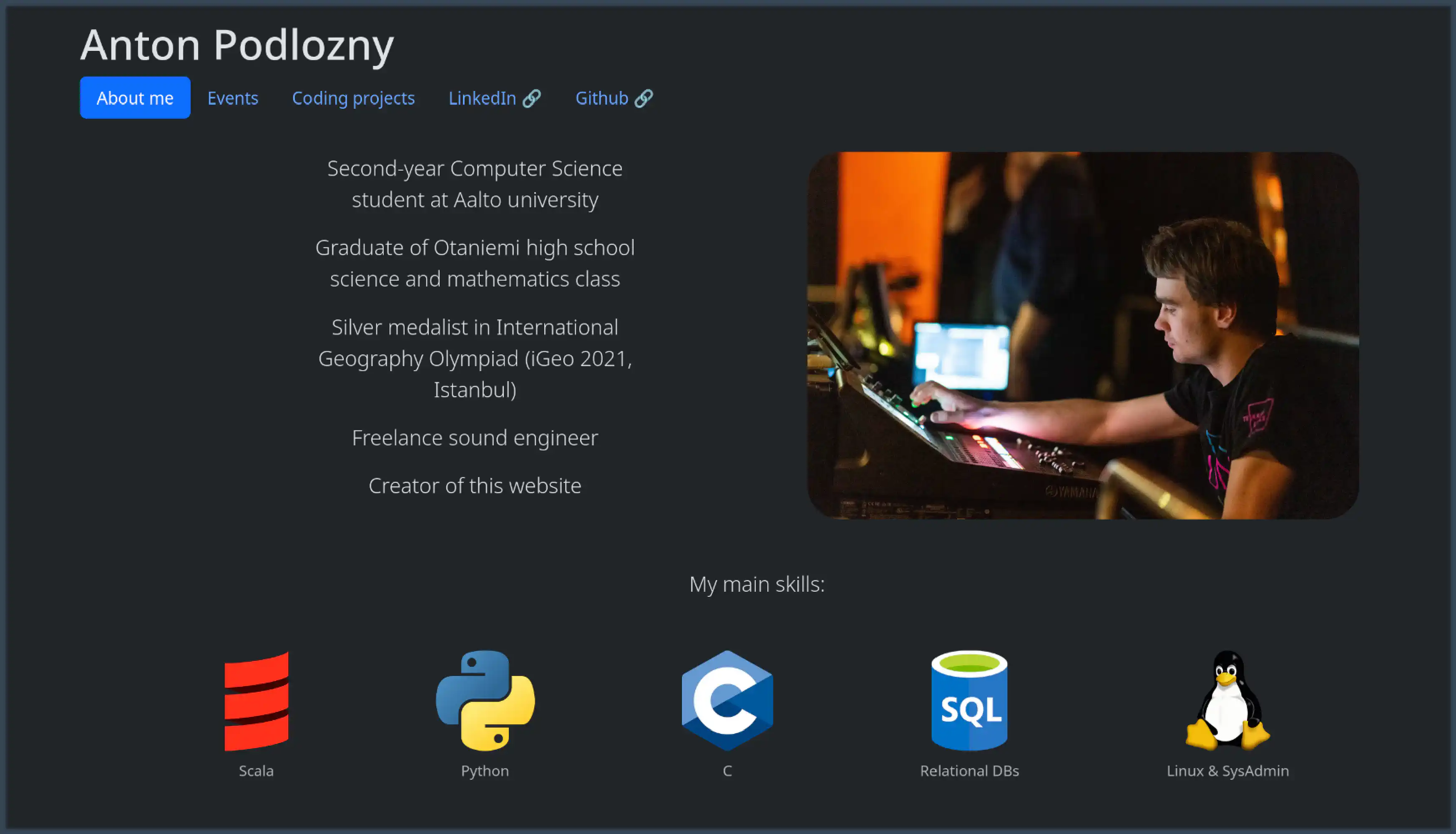This screenshot has height=834, width=1456.
Task: Click the Linux Tux penguin icon
Action: click(1227, 700)
